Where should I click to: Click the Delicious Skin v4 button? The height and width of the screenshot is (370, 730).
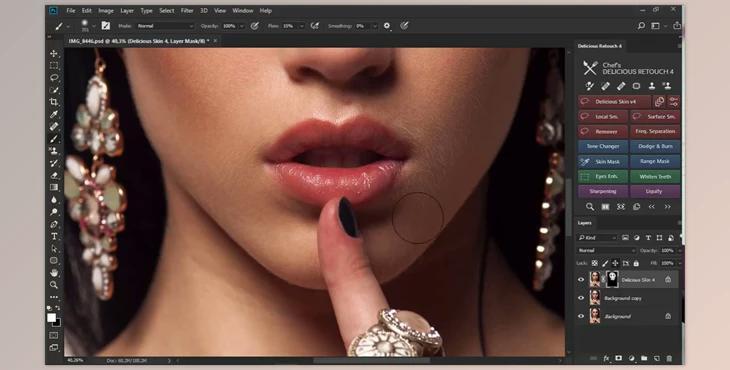(615, 101)
